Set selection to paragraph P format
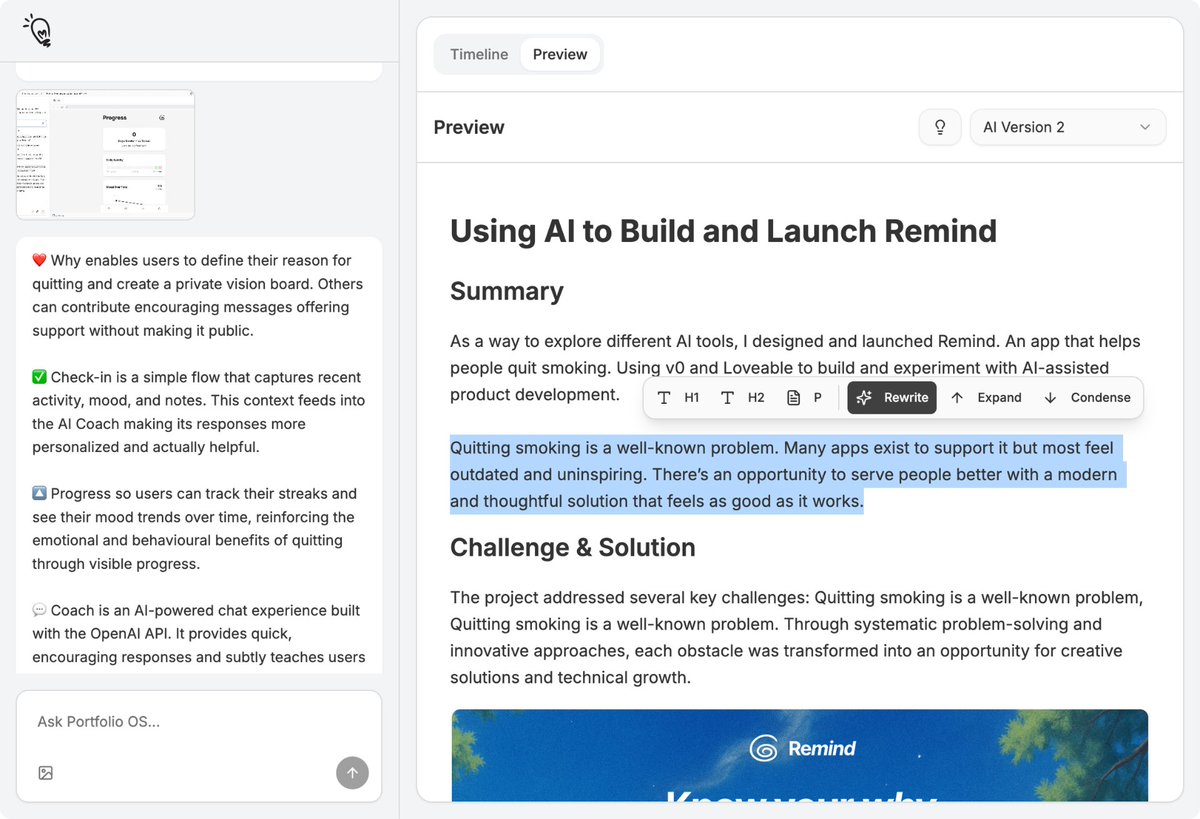 coord(804,397)
